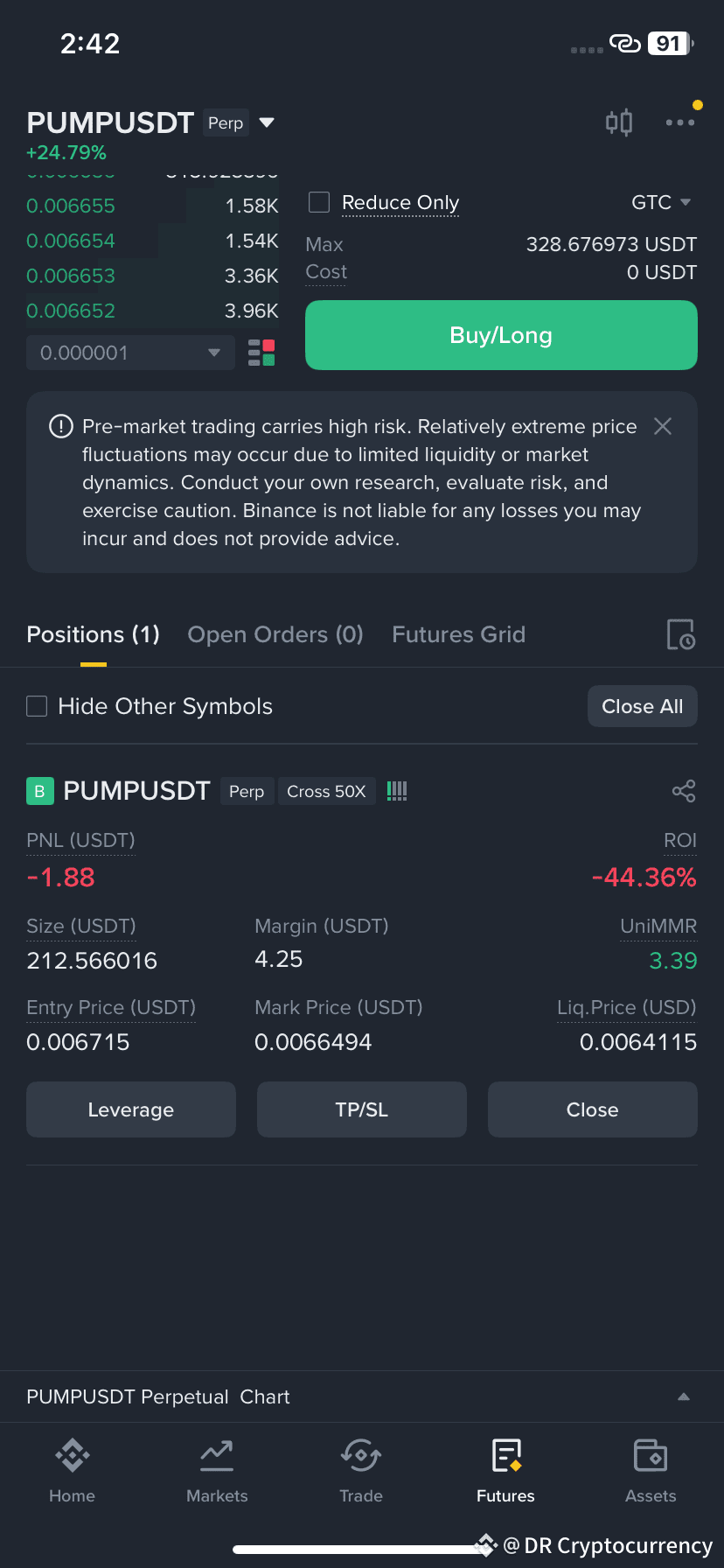This screenshot has height=1568, width=724.
Task: Open the candlestick chart icon
Action: point(619,122)
